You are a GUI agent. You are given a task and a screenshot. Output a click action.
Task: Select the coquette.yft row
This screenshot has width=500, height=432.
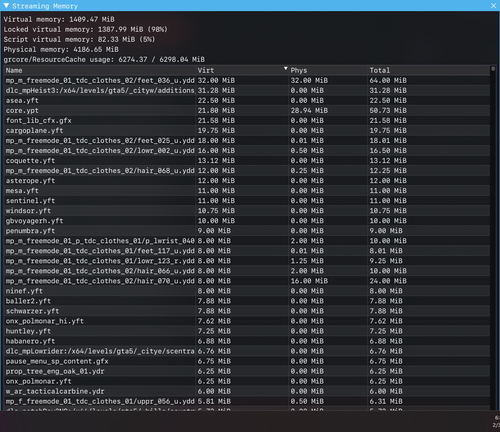(247, 161)
